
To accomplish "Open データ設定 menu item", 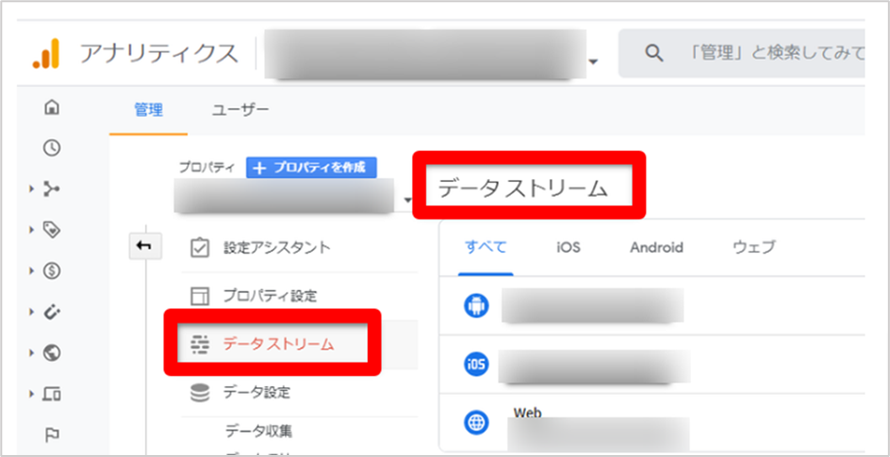I will coord(257,392).
